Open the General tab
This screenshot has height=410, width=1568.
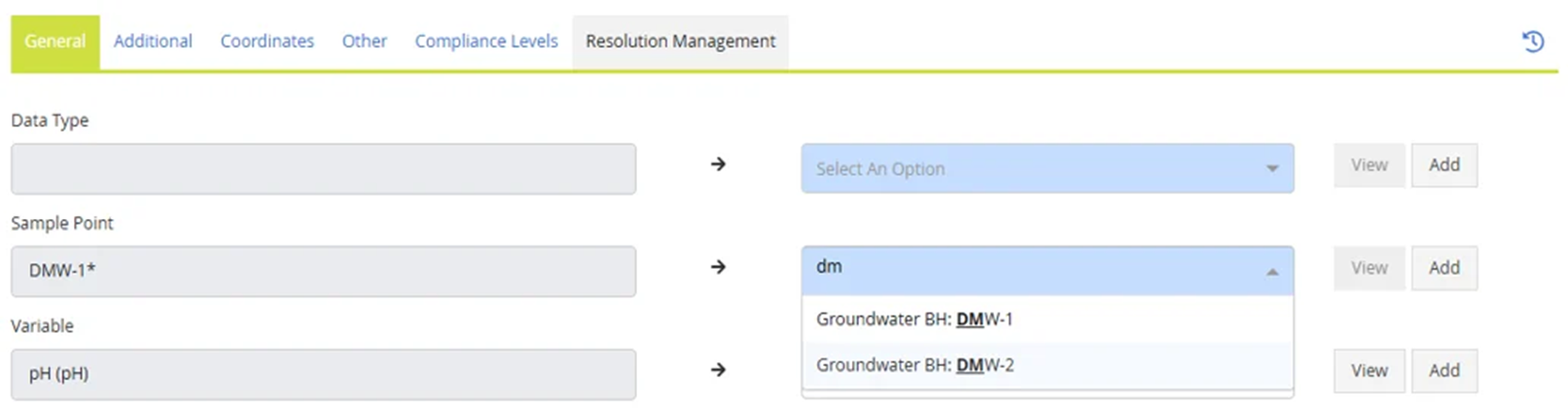pyautogui.click(x=54, y=42)
